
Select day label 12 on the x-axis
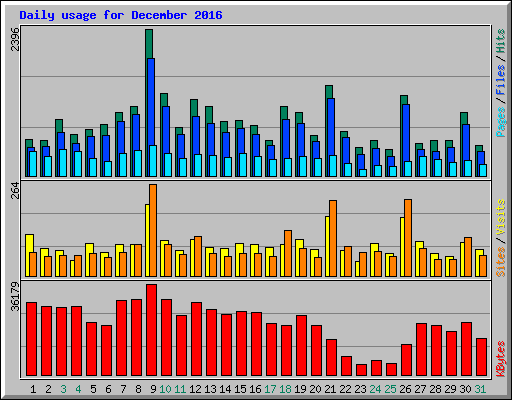(195, 389)
